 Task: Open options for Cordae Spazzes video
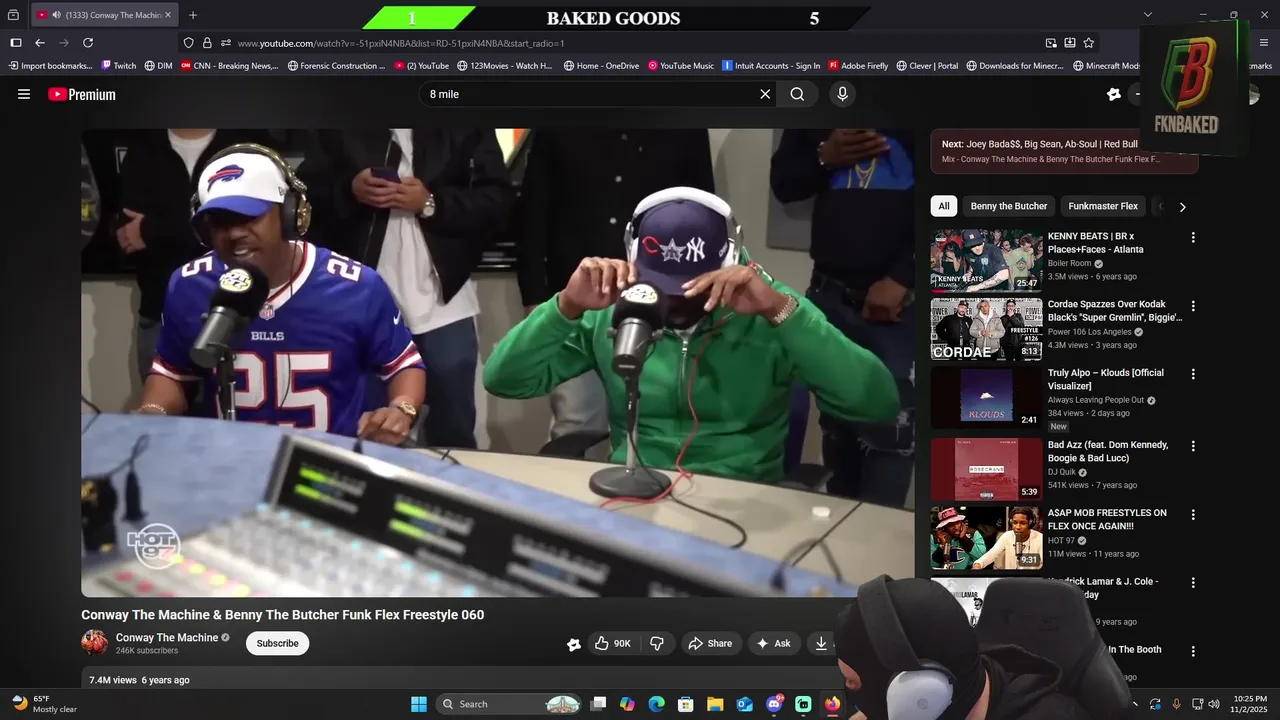1192,305
